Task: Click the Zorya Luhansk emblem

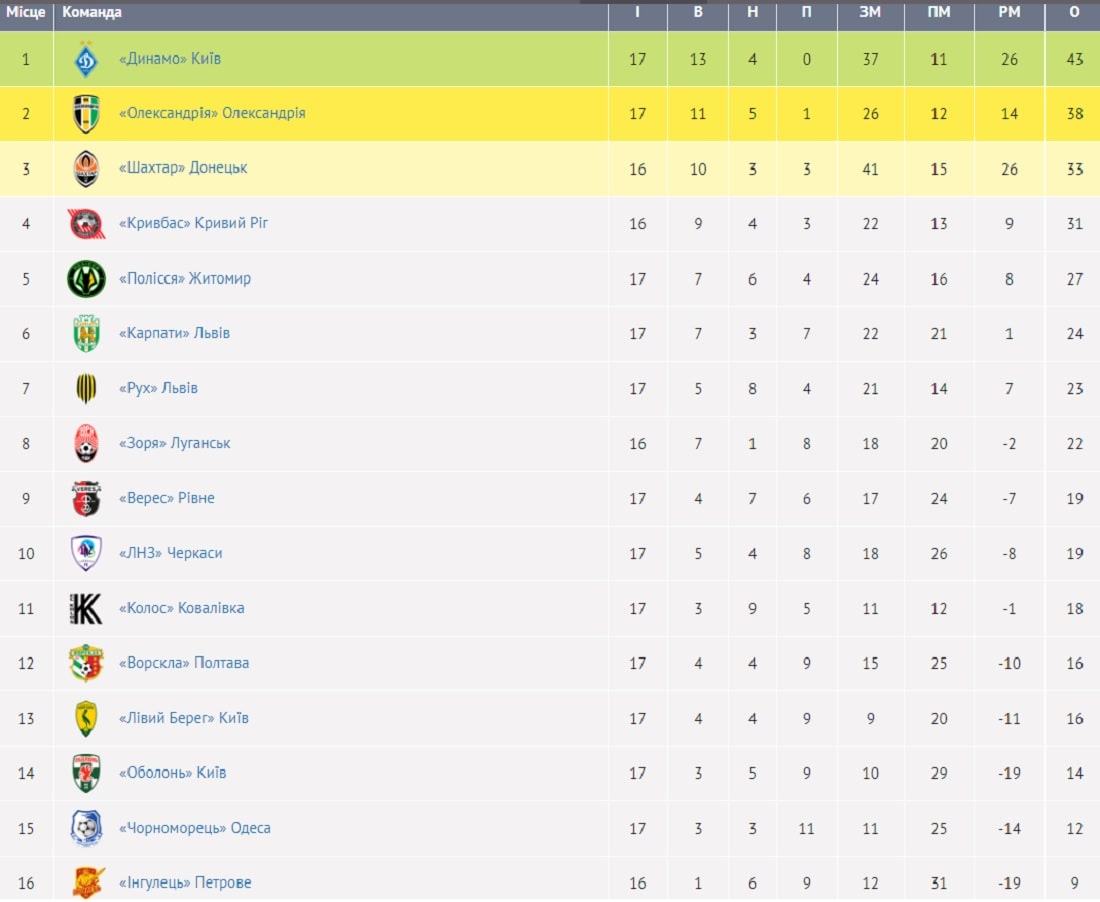Action: [x=86, y=443]
